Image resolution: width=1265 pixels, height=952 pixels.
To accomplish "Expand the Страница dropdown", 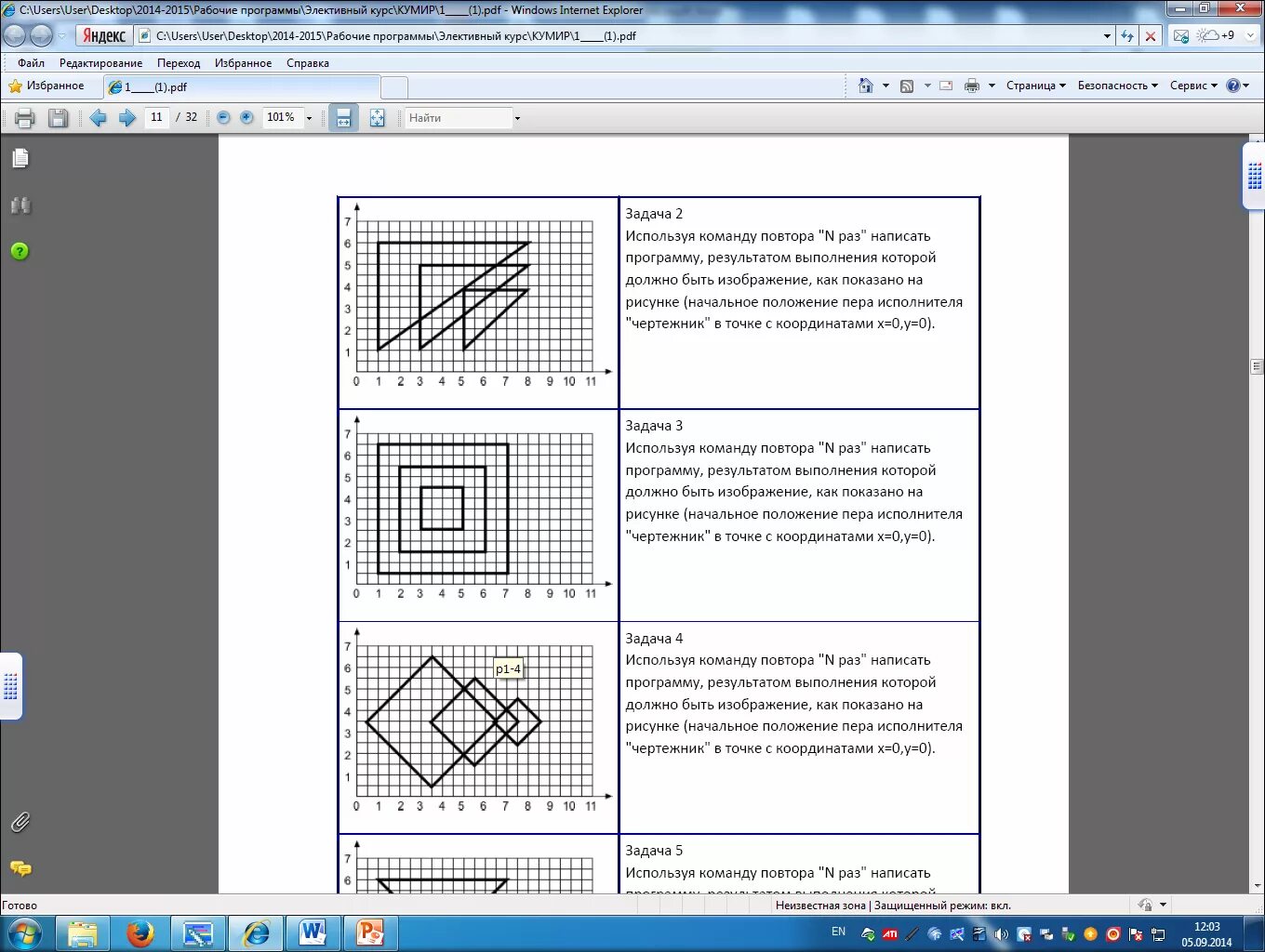I will (1035, 86).
